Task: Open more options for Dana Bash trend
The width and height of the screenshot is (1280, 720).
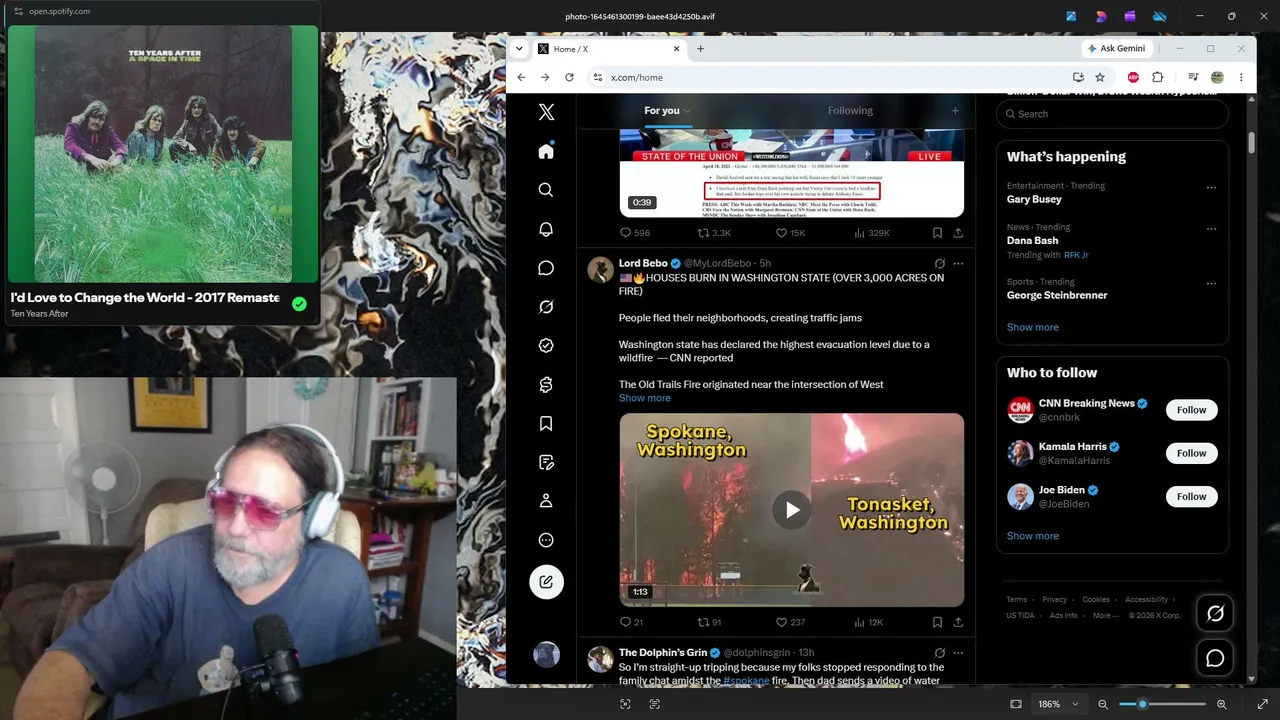Action: click(x=1211, y=228)
